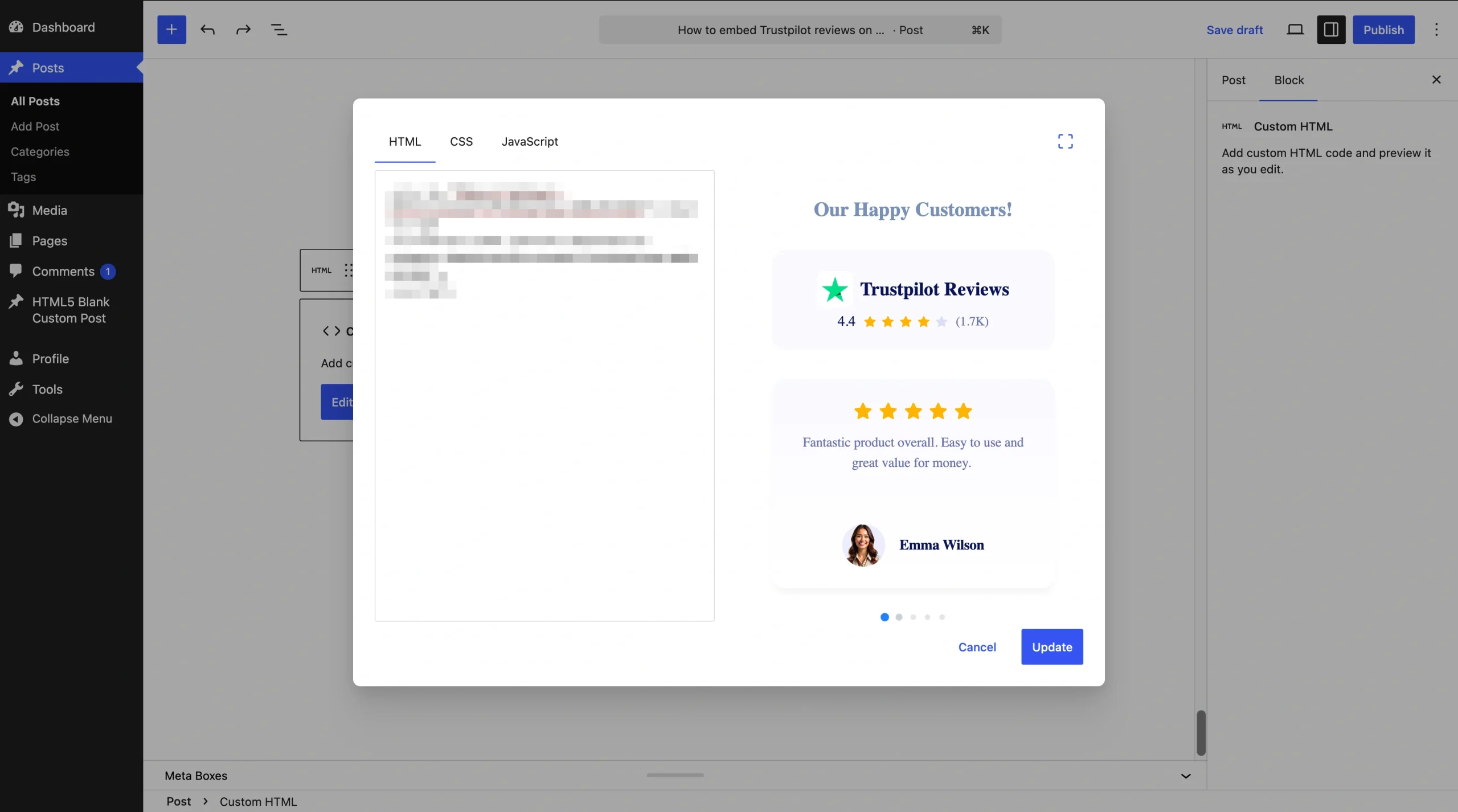This screenshot has height=812, width=1458.
Task: Select the first carousel dot
Action: [884, 617]
